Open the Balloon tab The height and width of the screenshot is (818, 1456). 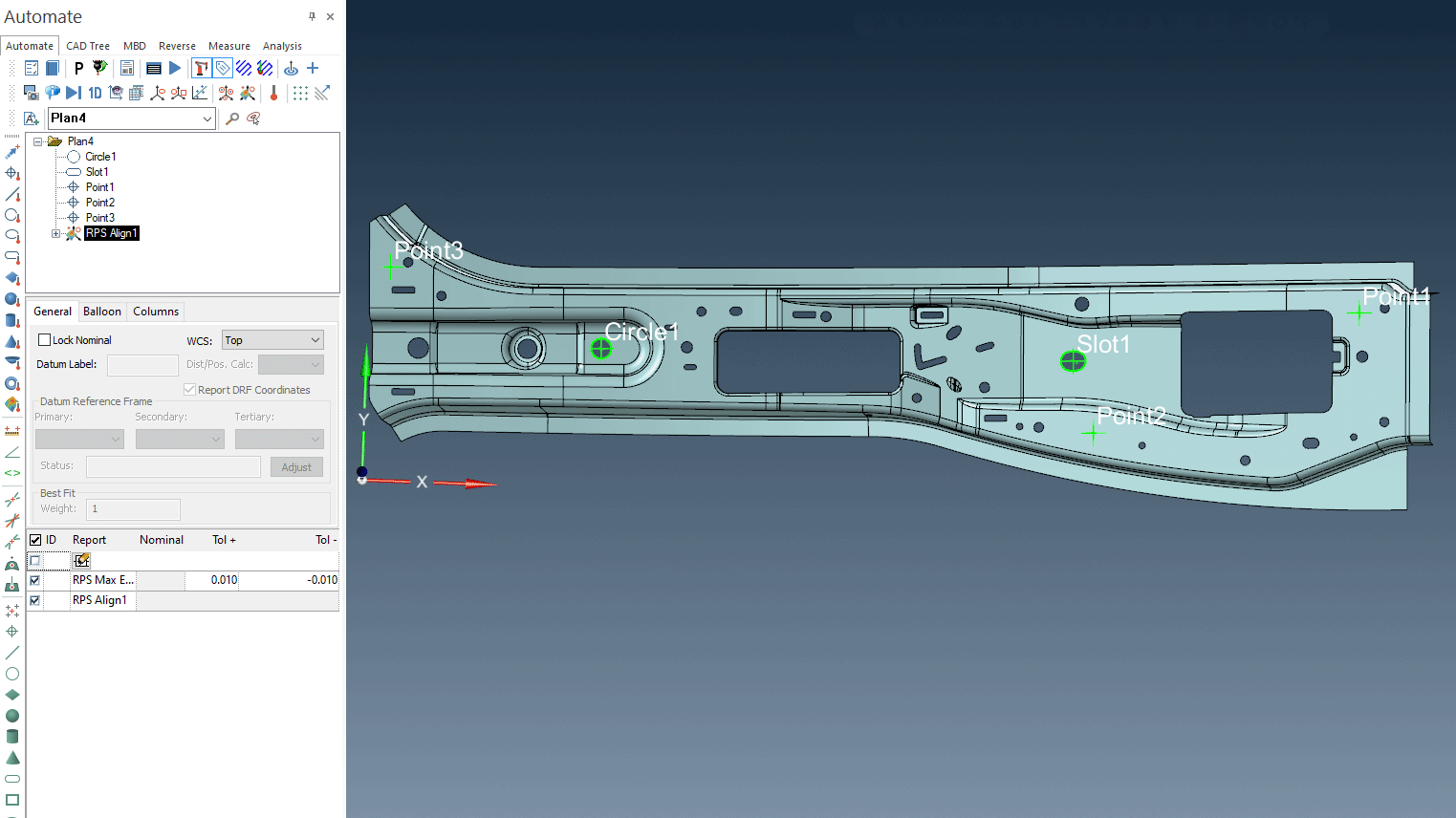[x=102, y=312]
